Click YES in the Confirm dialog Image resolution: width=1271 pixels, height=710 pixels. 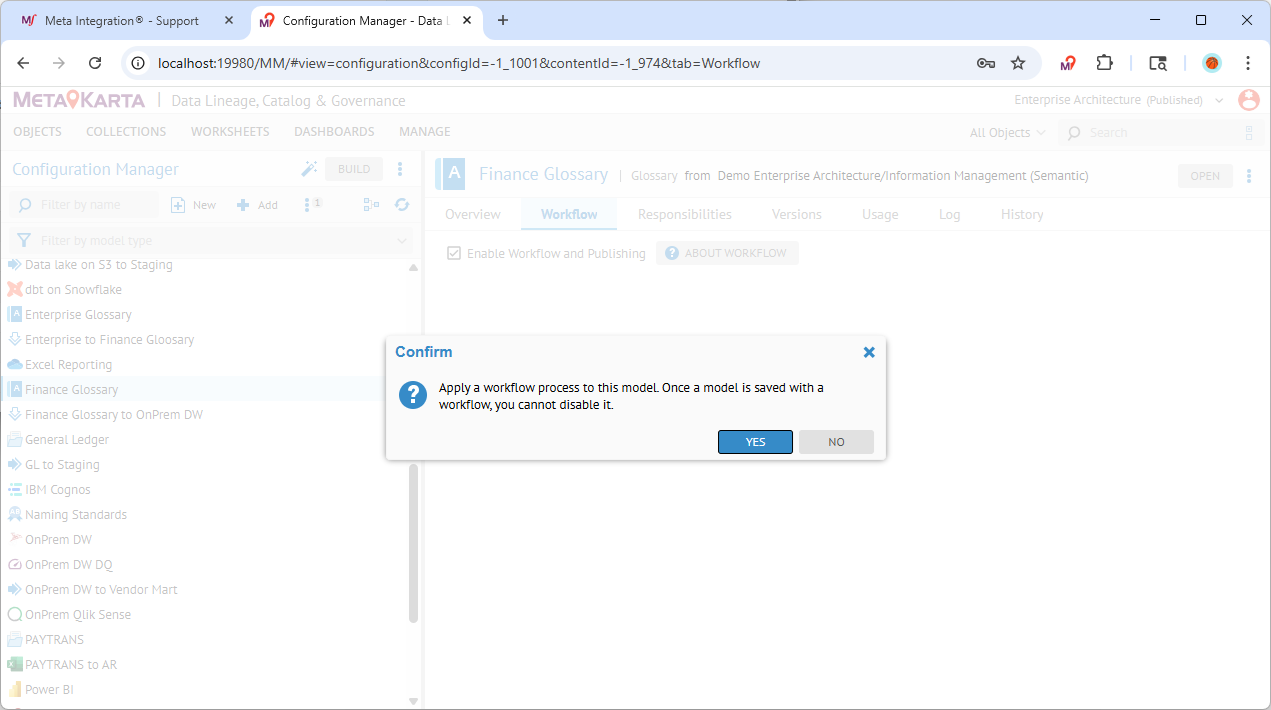coord(755,442)
